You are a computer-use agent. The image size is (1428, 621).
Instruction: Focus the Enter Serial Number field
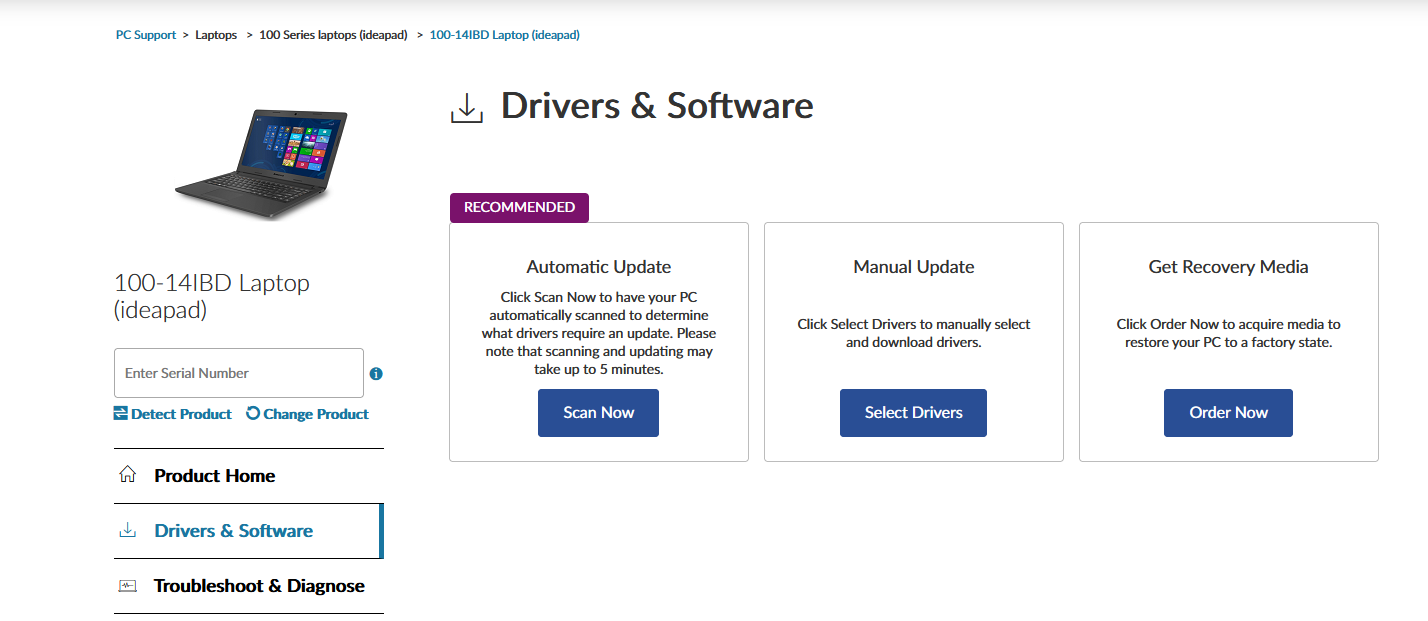pyautogui.click(x=239, y=373)
